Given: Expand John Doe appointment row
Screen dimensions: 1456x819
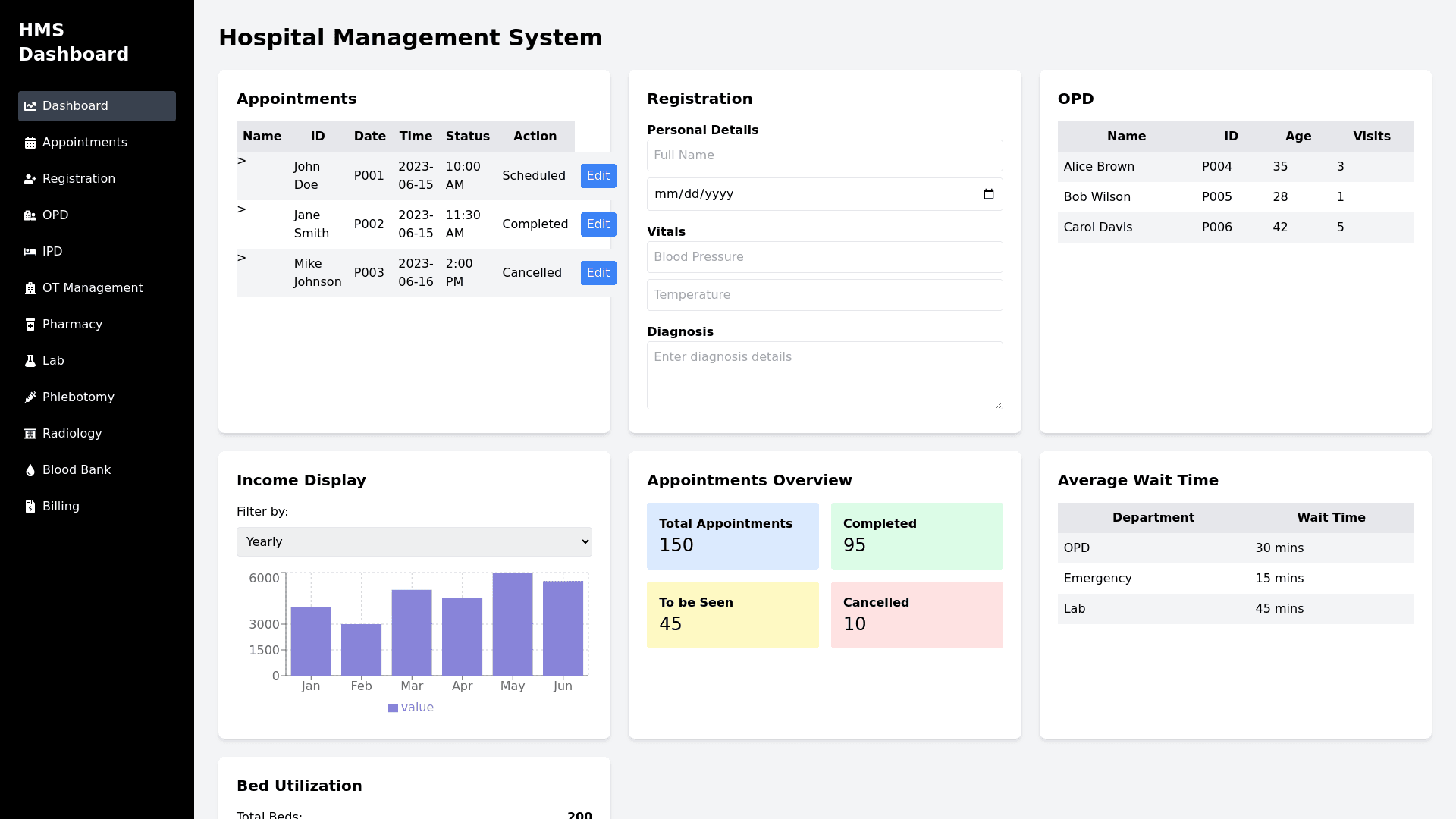Looking at the screenshot, I should pyautogui.click(x=242, y=161).
